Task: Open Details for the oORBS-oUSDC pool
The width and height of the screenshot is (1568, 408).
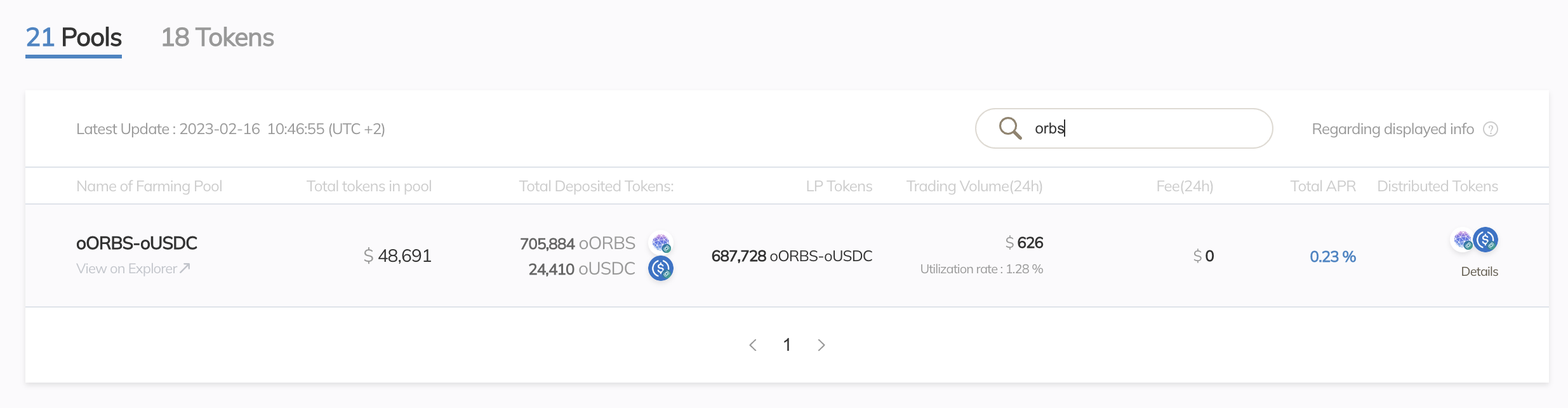Action: click(1479, 271)
